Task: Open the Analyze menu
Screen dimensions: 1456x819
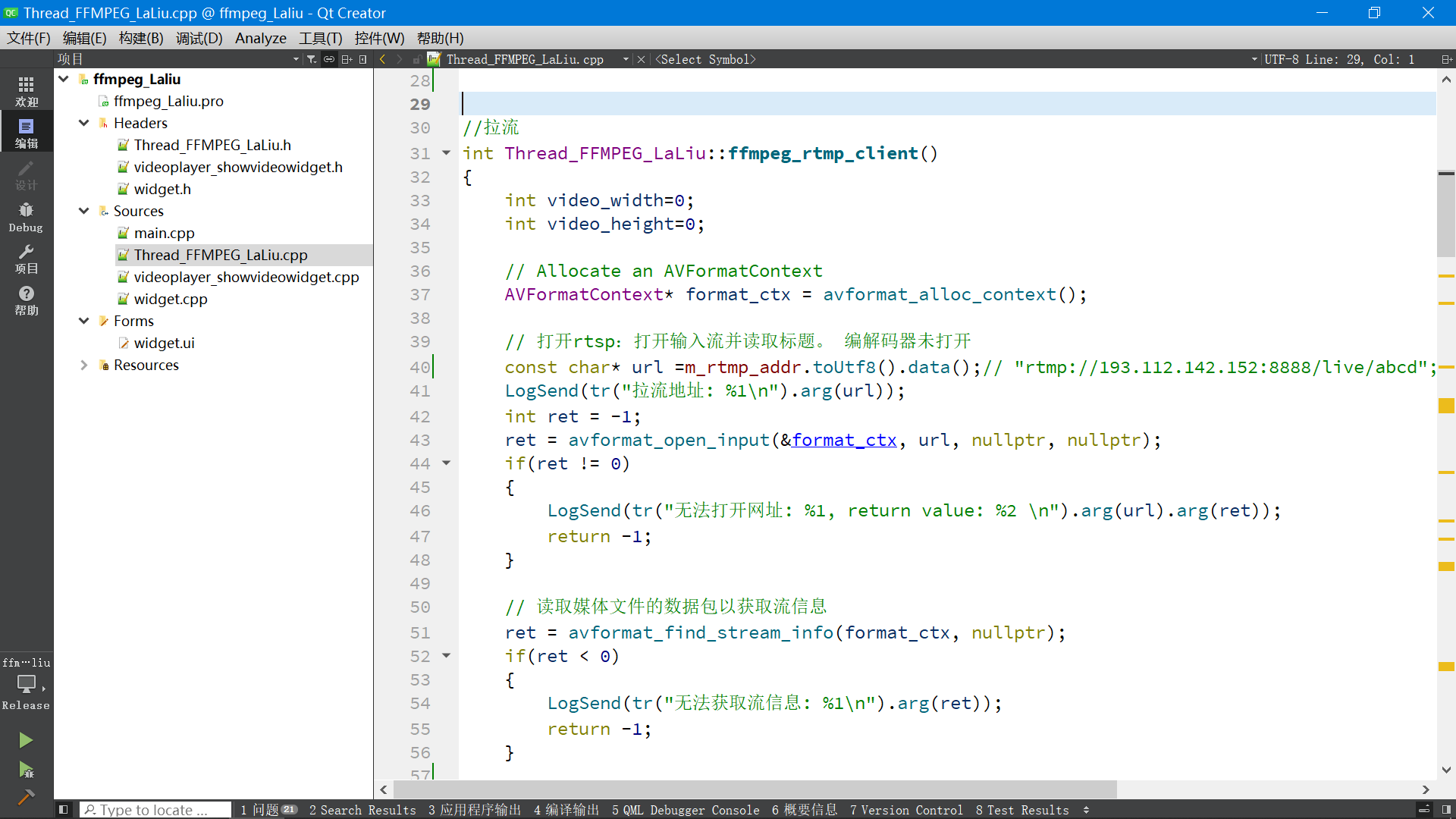Action: [260, 38]
